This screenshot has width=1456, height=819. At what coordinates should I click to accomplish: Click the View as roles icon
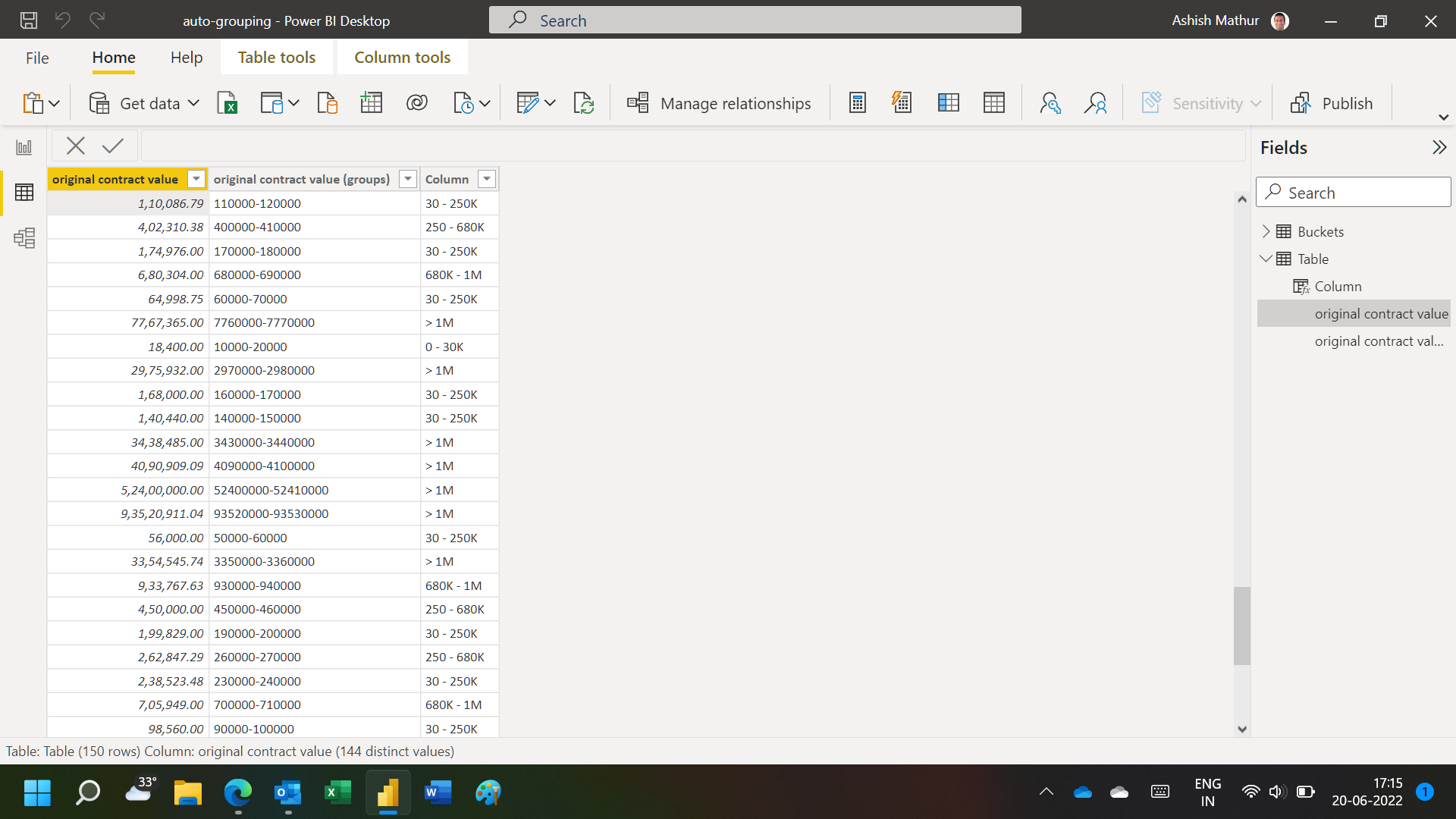pos(1096,103)
